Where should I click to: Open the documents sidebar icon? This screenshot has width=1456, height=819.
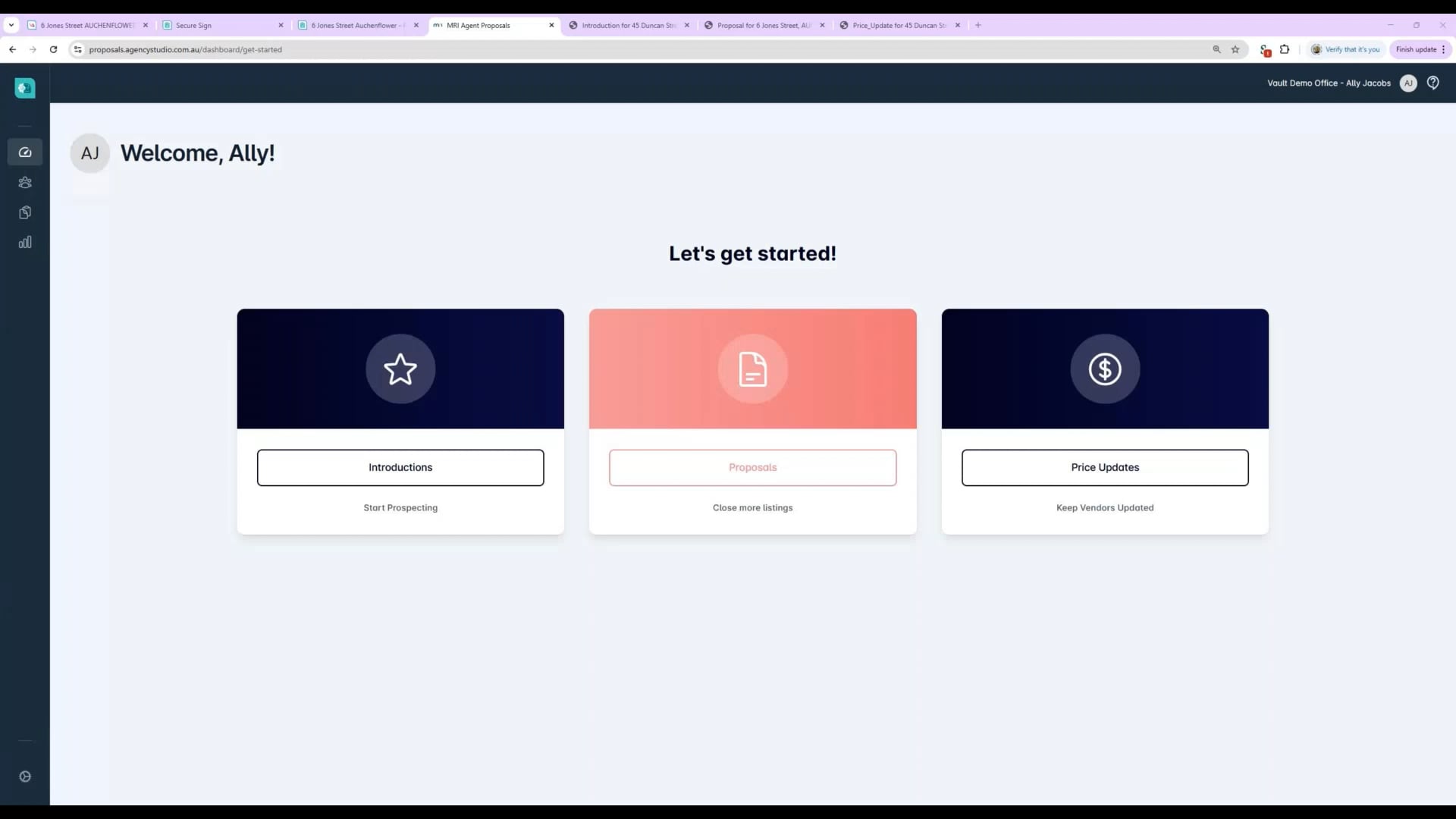tap(25, 212)
